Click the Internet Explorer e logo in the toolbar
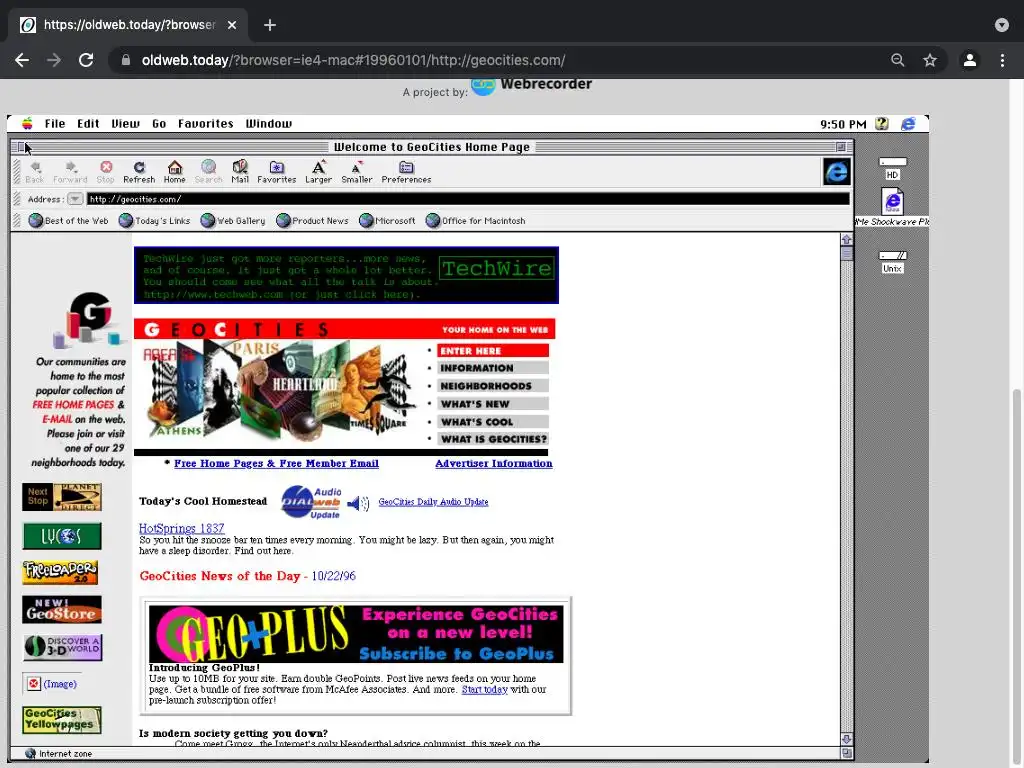The image size is (1024, 768). click(837, 172)
